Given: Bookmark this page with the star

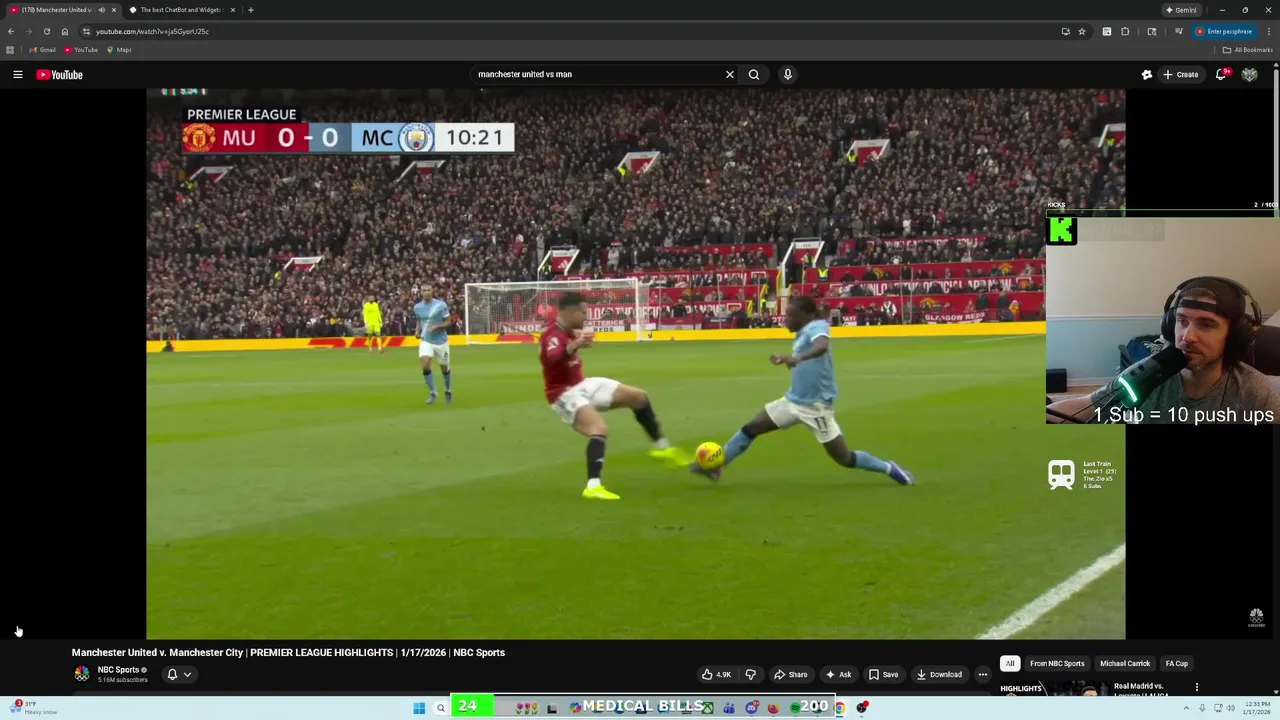Looking at the screenshot, I should [x=1082, y=31].
